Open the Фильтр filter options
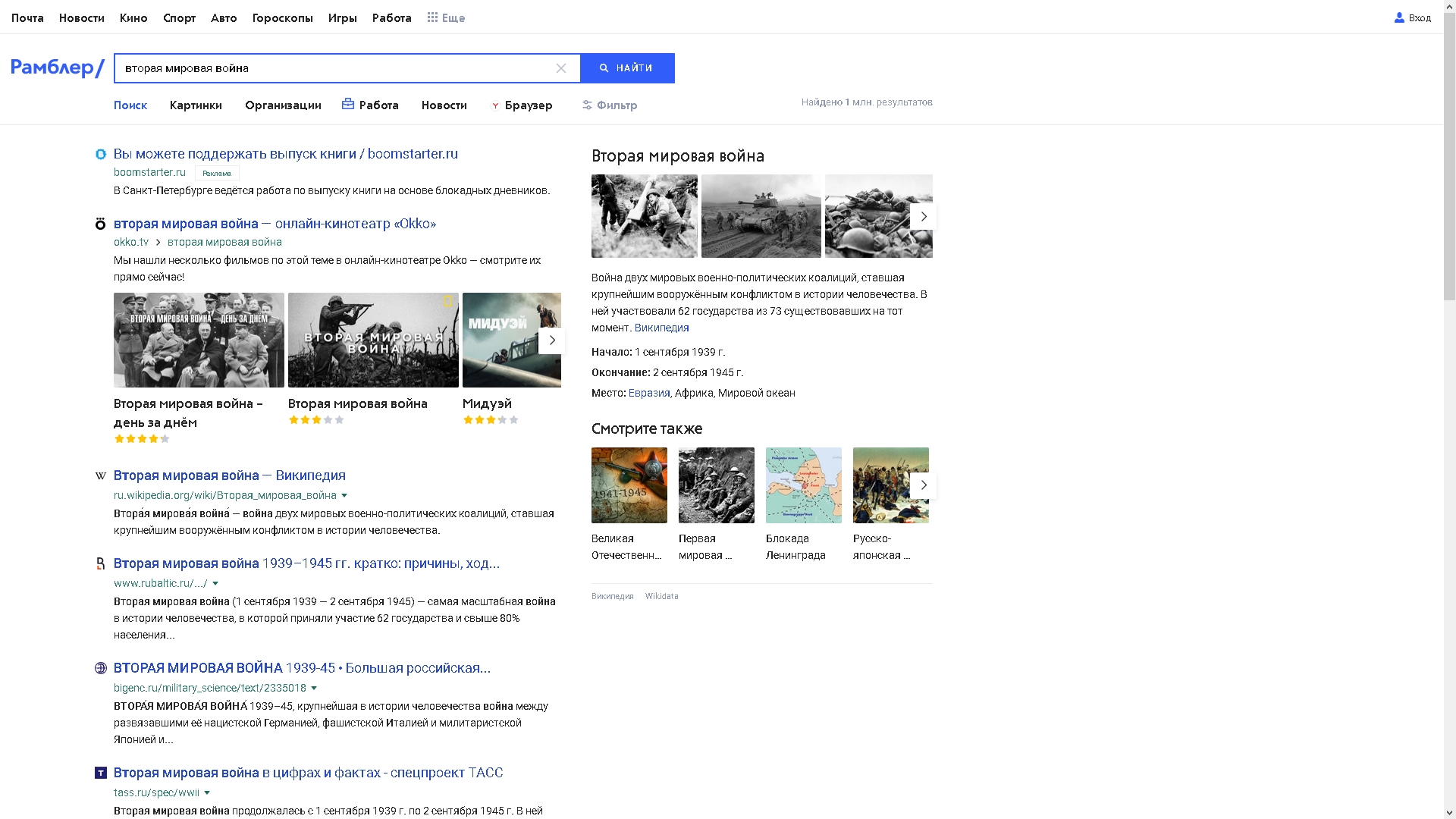Screen dimensions: 1456x819 (x=610, y=105)
